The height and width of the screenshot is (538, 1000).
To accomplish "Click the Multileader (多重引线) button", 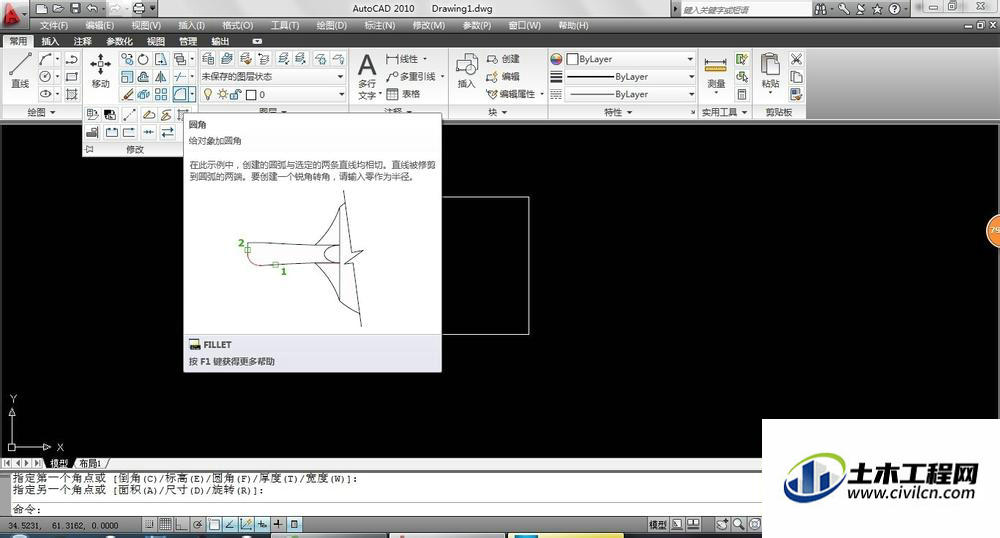I will [x=411, y=76].
